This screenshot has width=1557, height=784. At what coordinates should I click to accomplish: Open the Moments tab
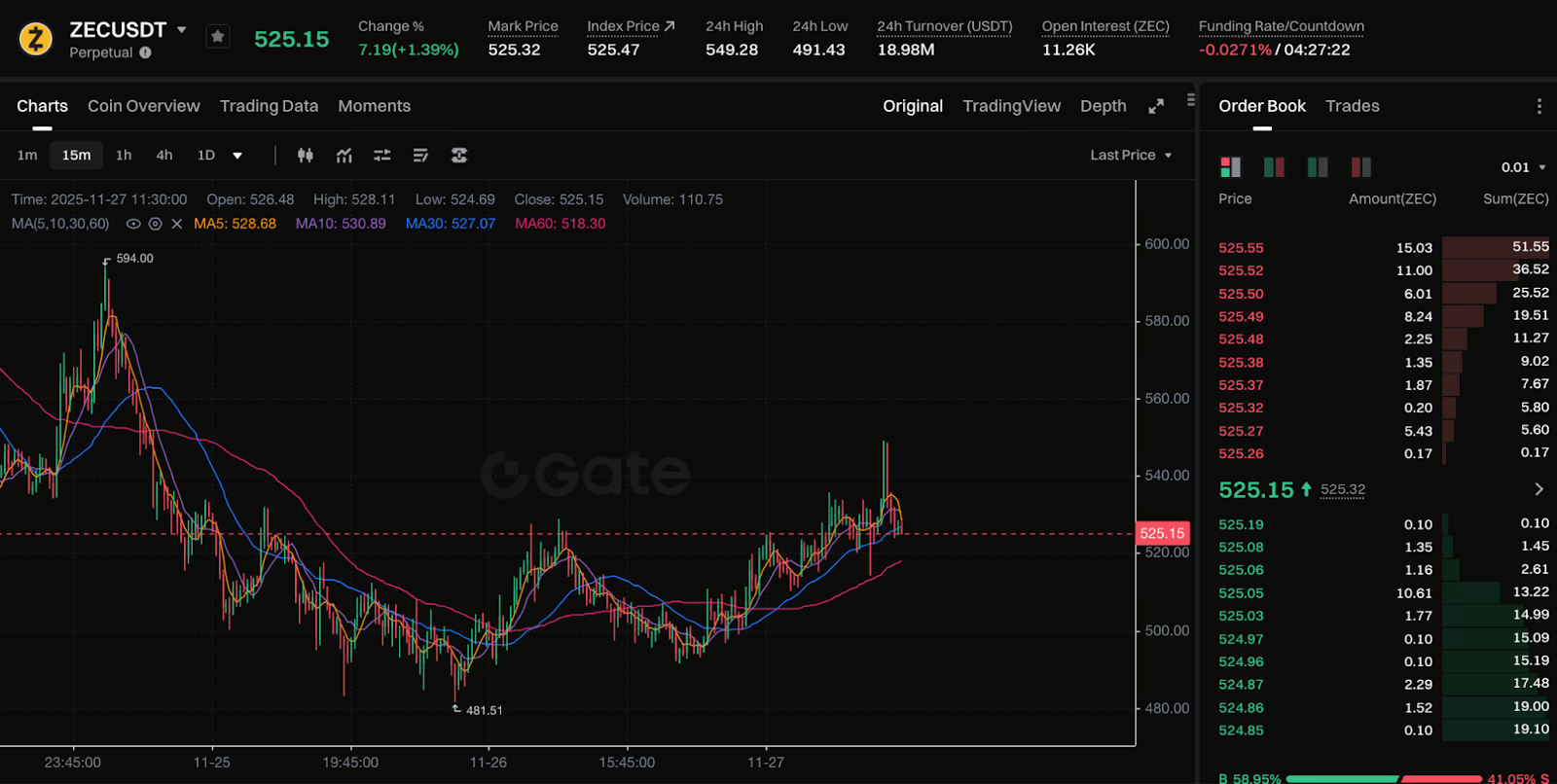374,106
